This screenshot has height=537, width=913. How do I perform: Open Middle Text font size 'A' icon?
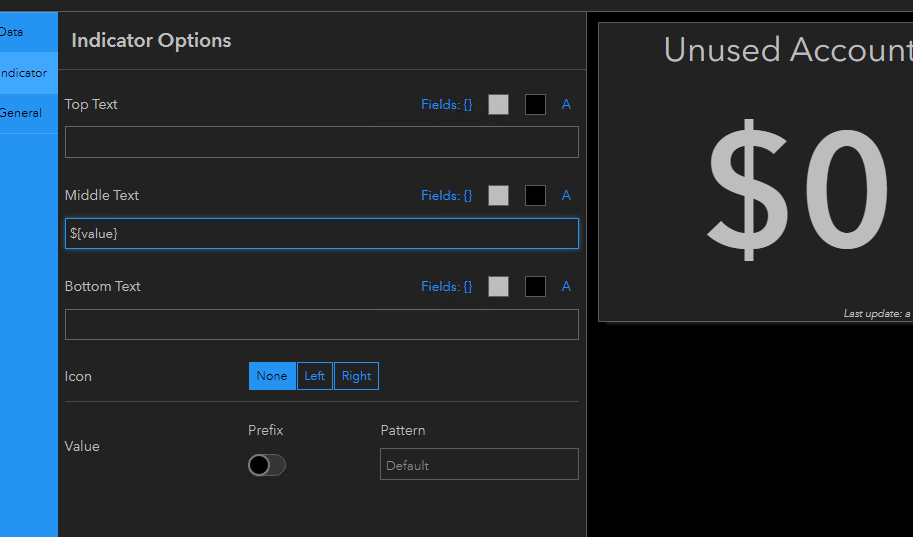coord(566,195)
